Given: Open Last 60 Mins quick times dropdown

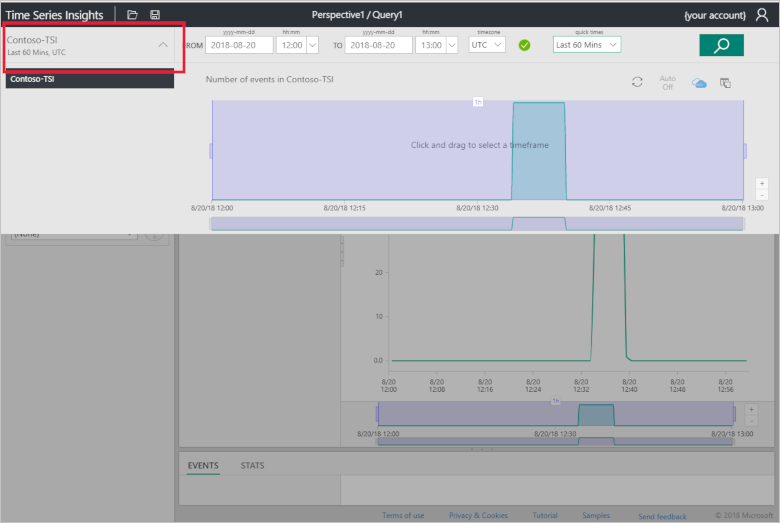Looking at the screenshot, I should 586,45.
